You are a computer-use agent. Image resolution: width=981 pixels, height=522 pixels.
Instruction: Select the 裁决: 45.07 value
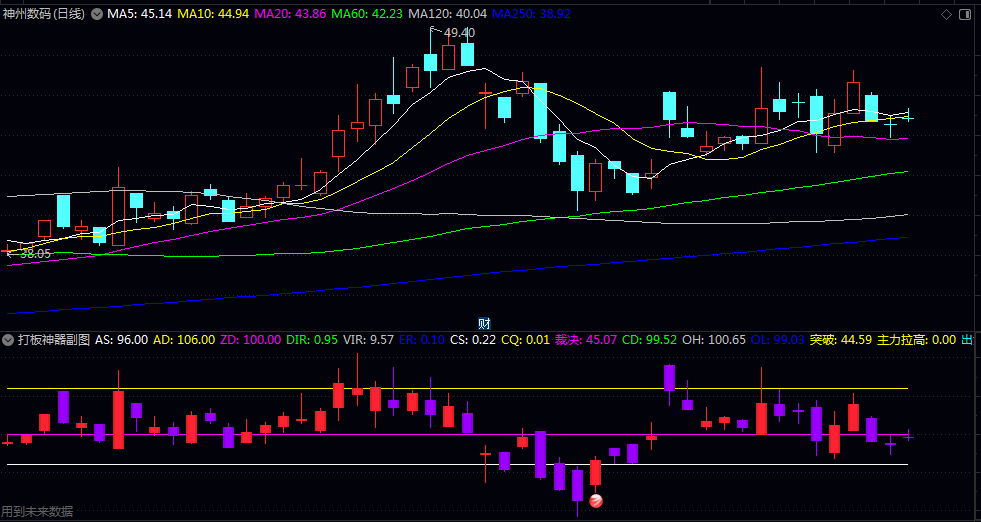coord(586,340)
